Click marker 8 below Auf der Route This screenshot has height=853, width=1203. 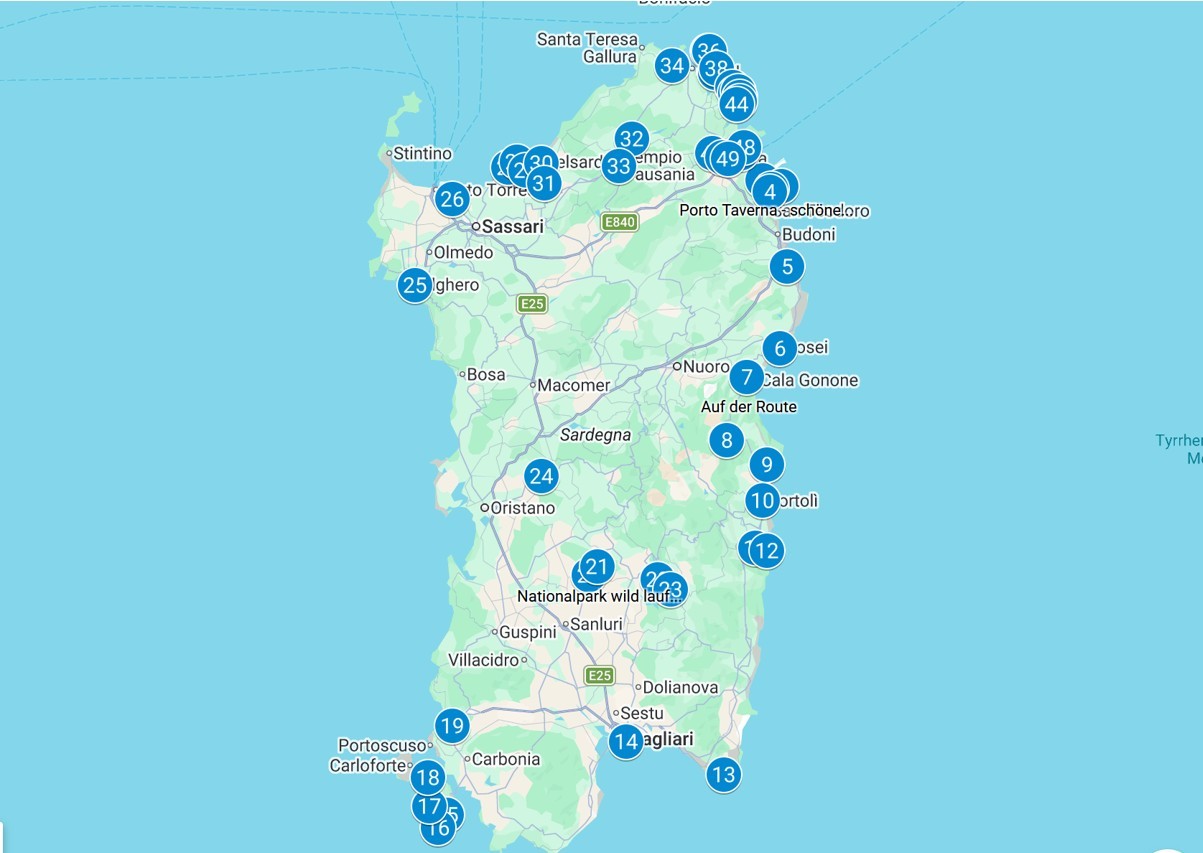[727, 440]
